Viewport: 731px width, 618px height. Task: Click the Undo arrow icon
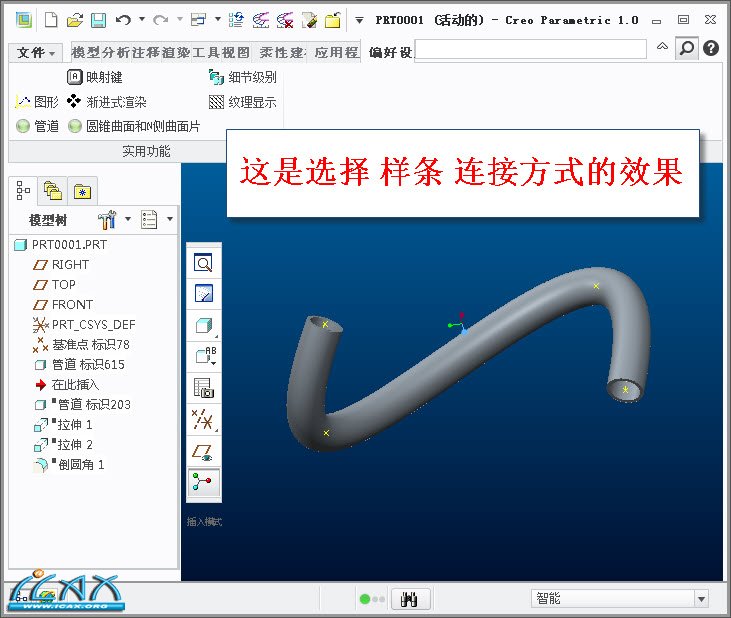coord(123,19)
